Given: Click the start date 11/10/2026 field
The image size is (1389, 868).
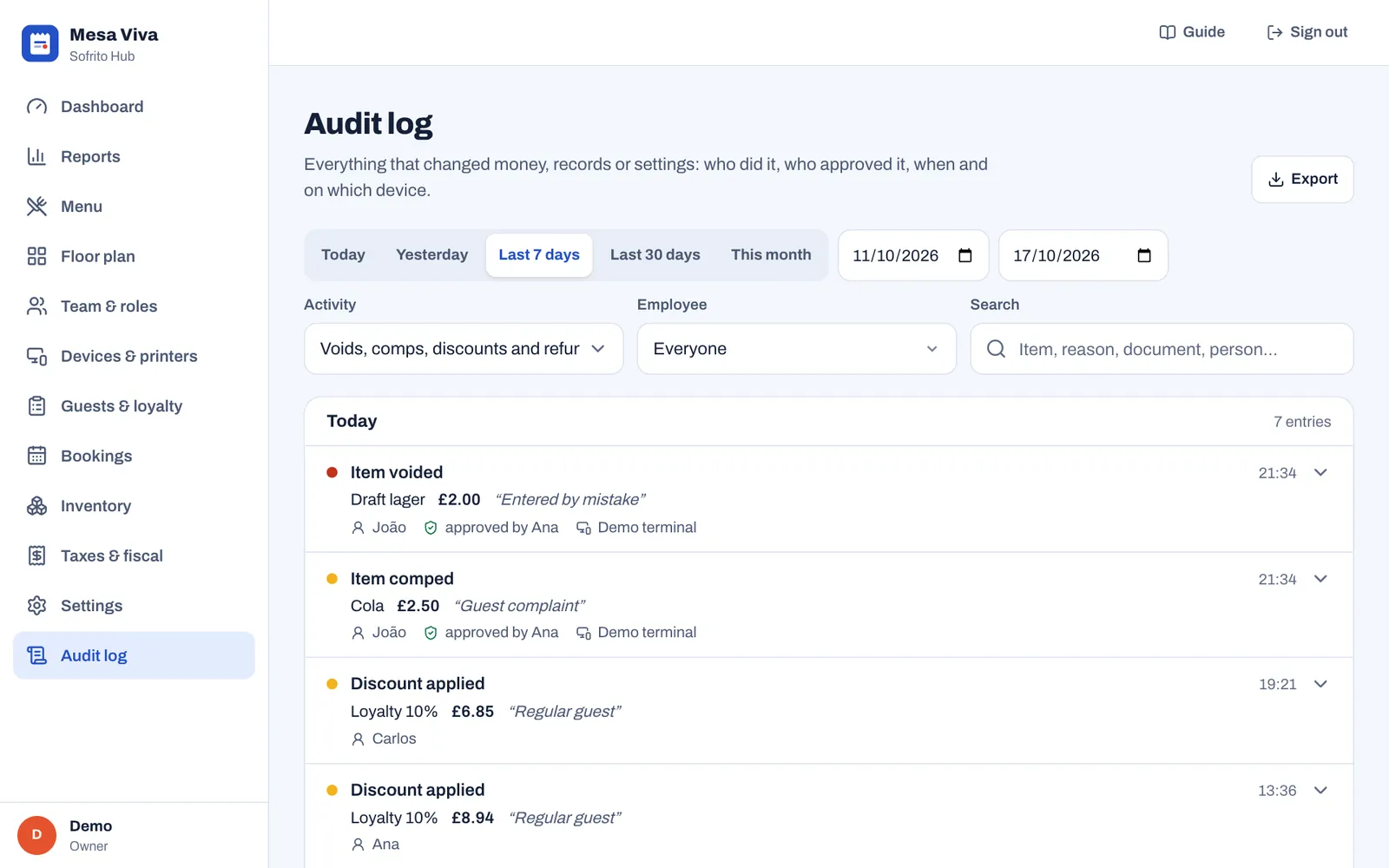Looking at the screenshot, I should pos(913,255).
